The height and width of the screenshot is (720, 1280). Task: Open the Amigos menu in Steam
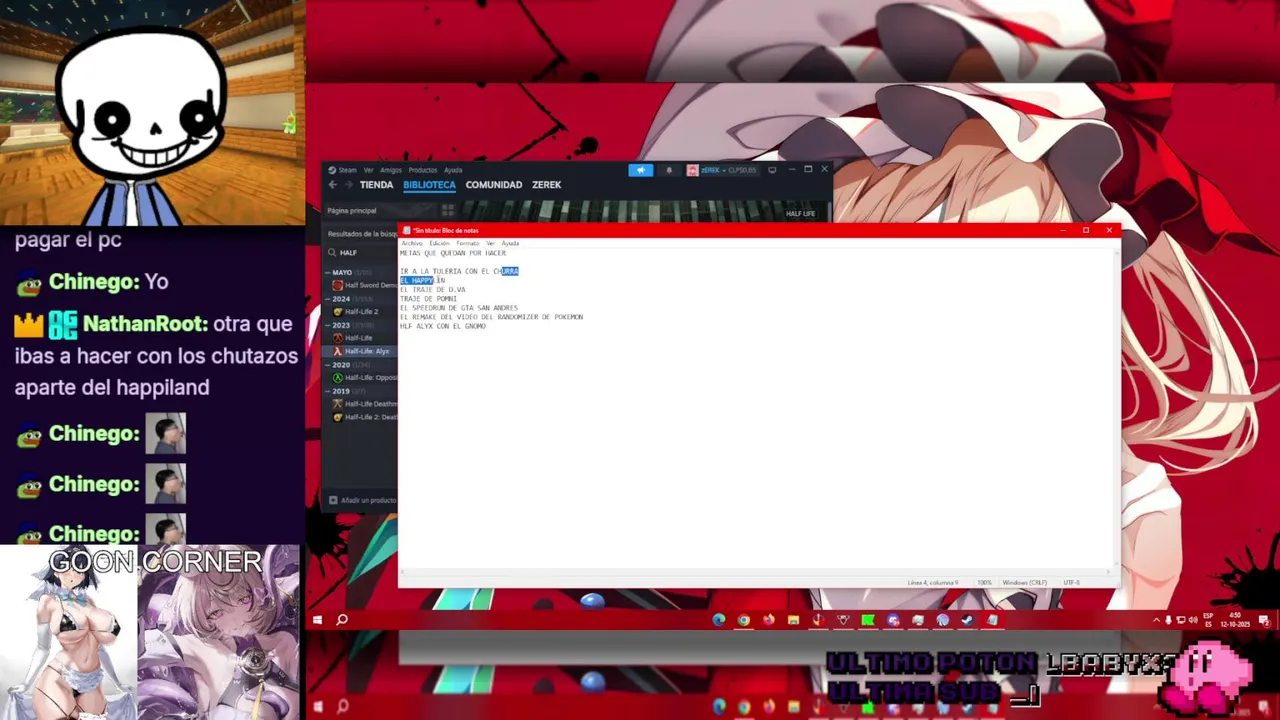coord(390,170)
